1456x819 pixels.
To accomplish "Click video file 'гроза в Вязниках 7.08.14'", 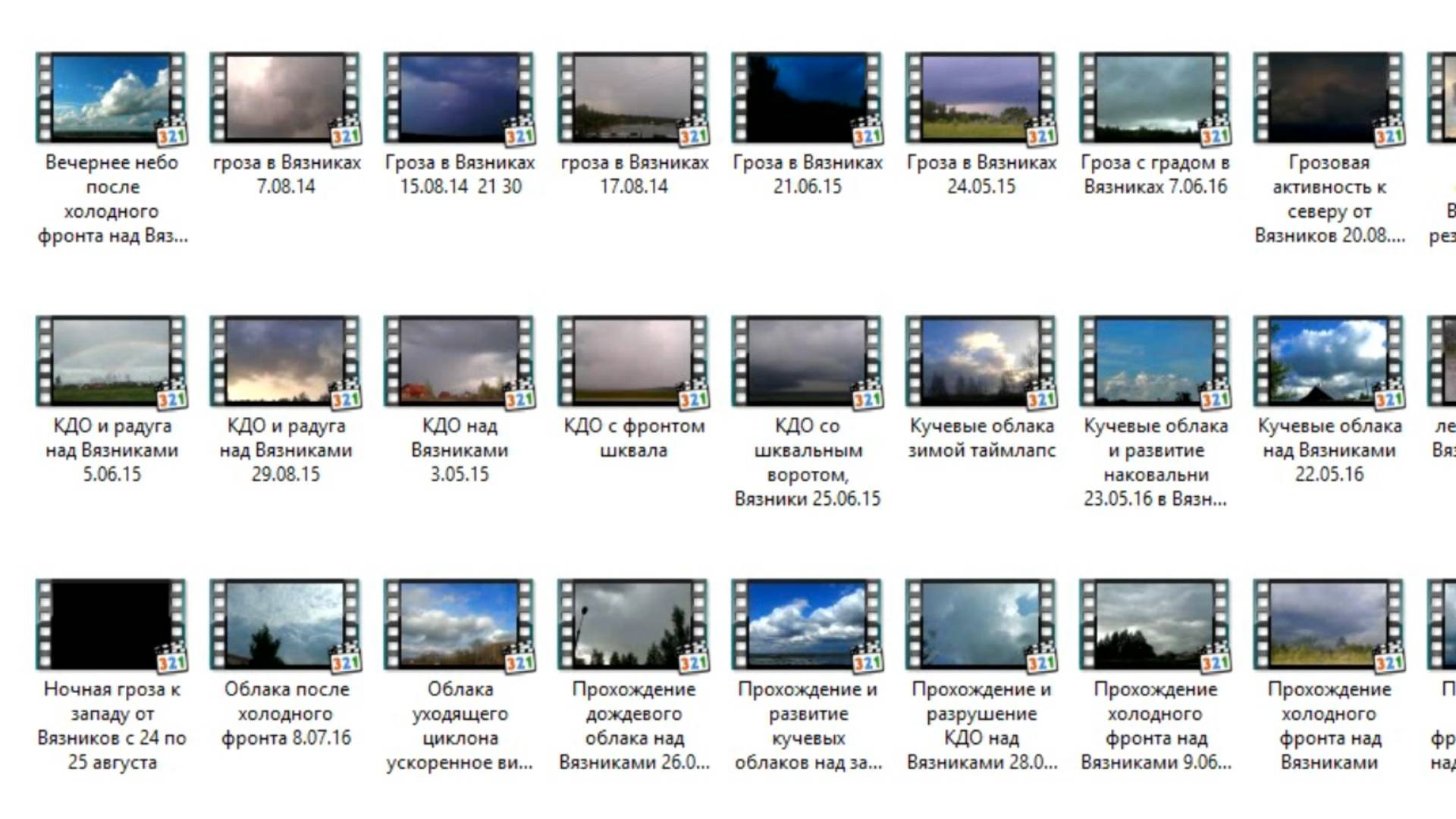I will coord(285,98).
